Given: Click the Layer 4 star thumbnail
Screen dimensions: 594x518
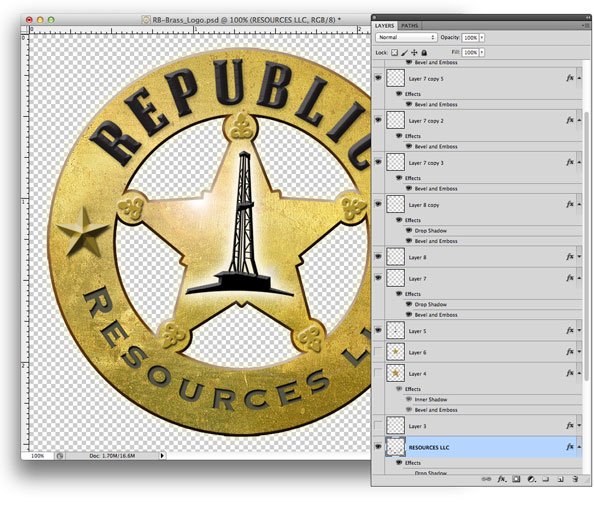Looking at the screenshot, I should click(395, 373).
